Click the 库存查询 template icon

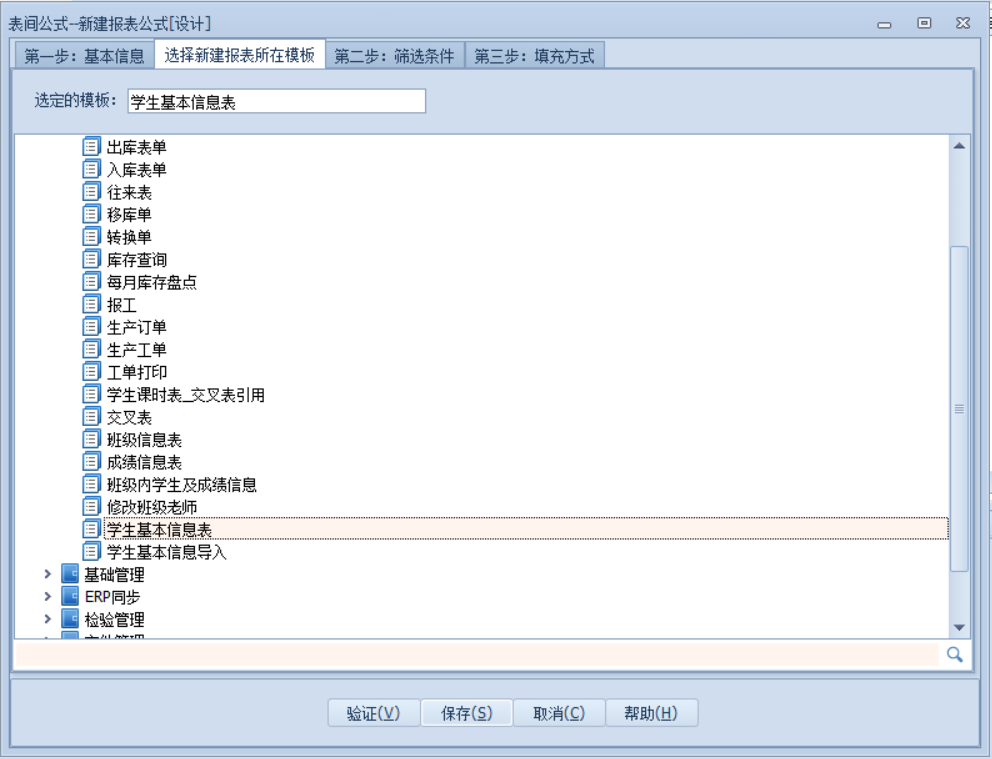coord(91,260)
